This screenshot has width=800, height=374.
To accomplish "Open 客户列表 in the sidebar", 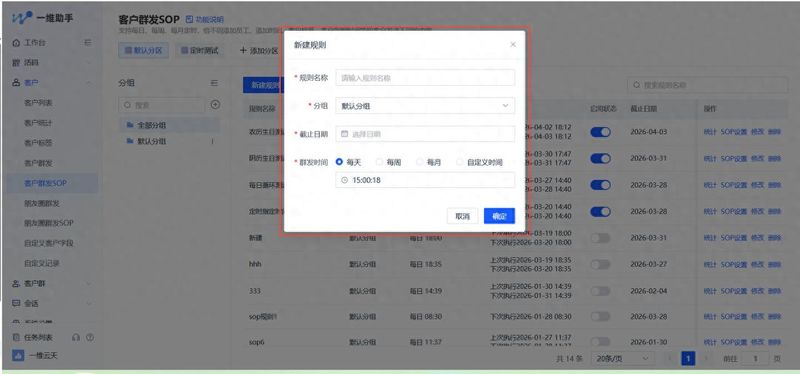I will tap(38, 103).
